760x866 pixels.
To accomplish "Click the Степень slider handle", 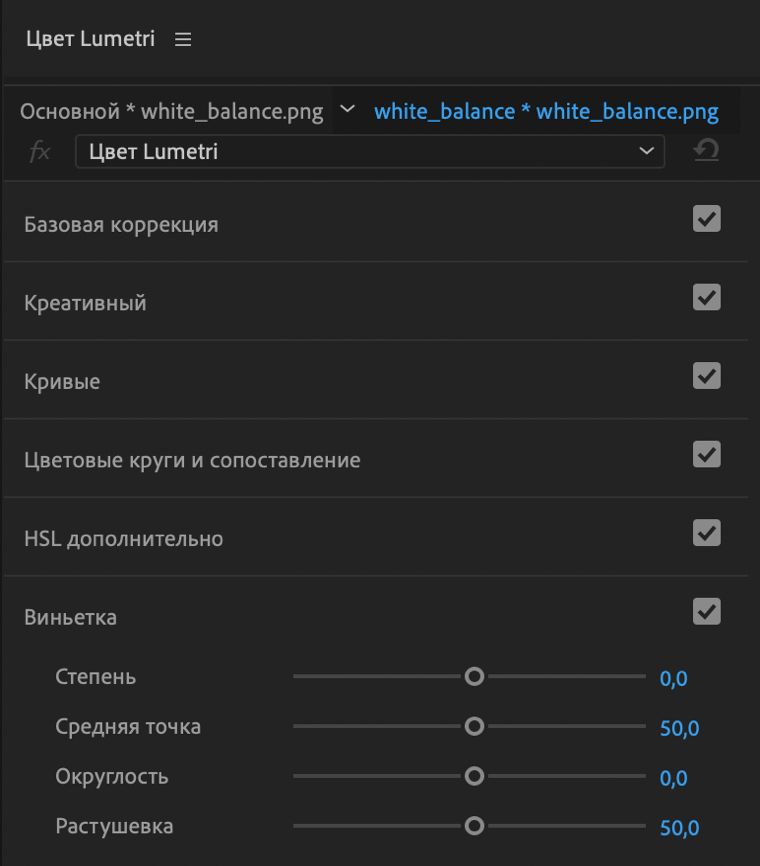I will tap(475, 677).
